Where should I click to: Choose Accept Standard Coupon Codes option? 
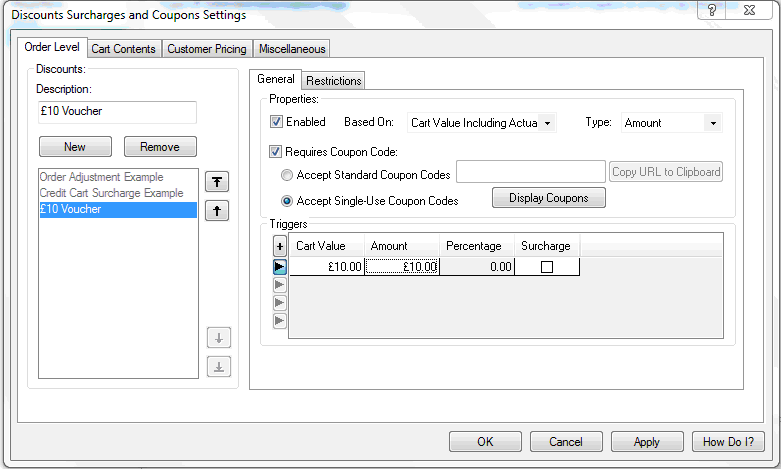coord(288,175)
